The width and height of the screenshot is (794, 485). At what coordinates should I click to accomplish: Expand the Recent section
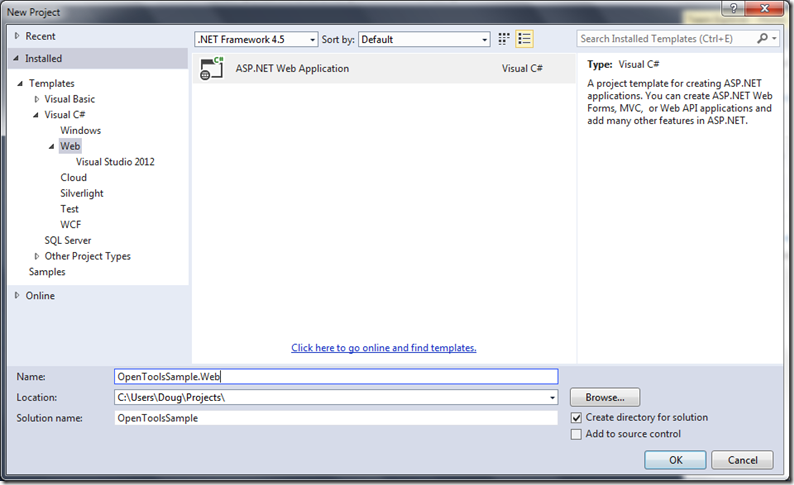pos(17,36)
